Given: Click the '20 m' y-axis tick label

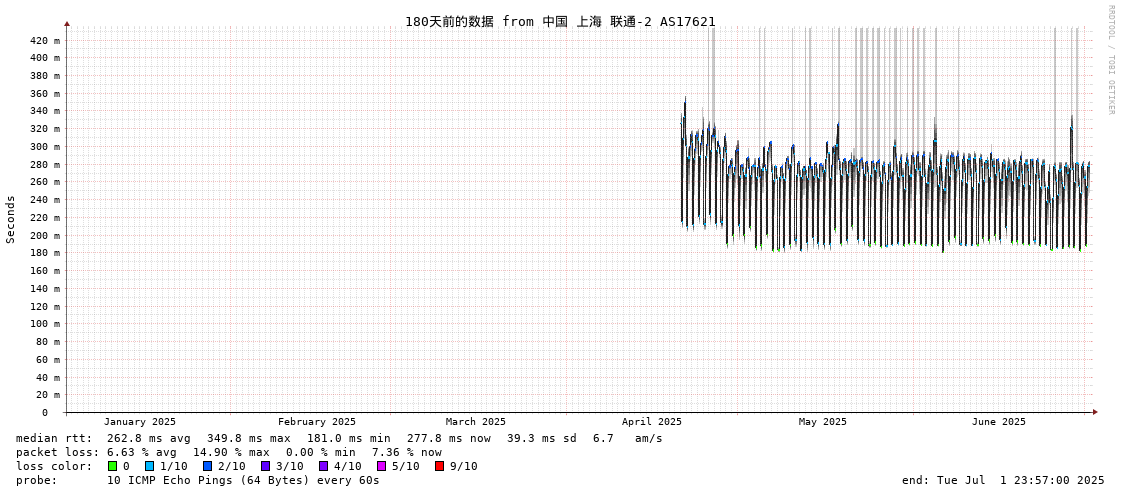Looking at the screenshot, I should [x=48, y=394].
